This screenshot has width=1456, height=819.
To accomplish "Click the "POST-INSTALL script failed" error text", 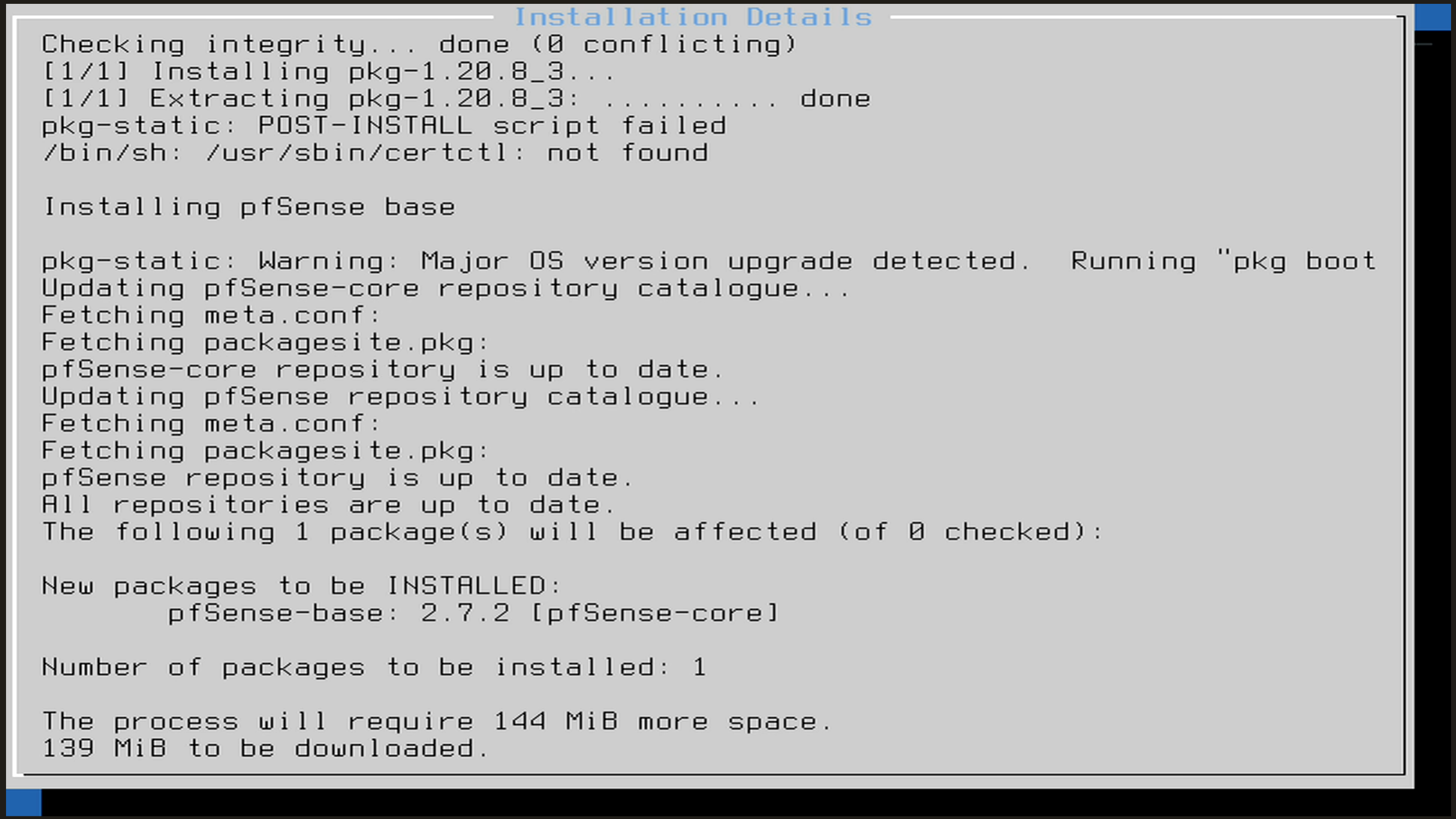I will (492, 126).
